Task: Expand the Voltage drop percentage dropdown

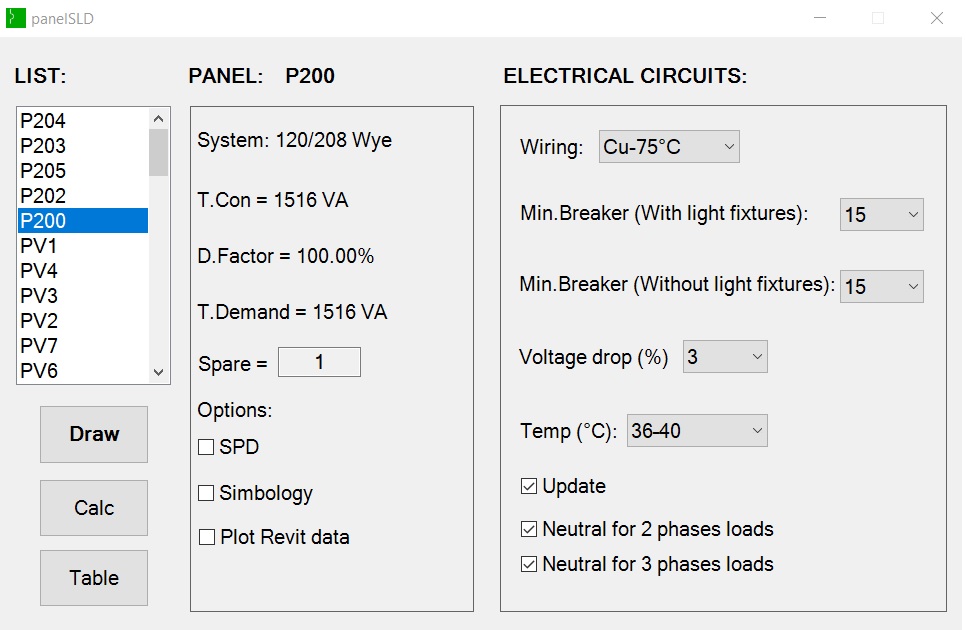Action: [x=725, y=357]
